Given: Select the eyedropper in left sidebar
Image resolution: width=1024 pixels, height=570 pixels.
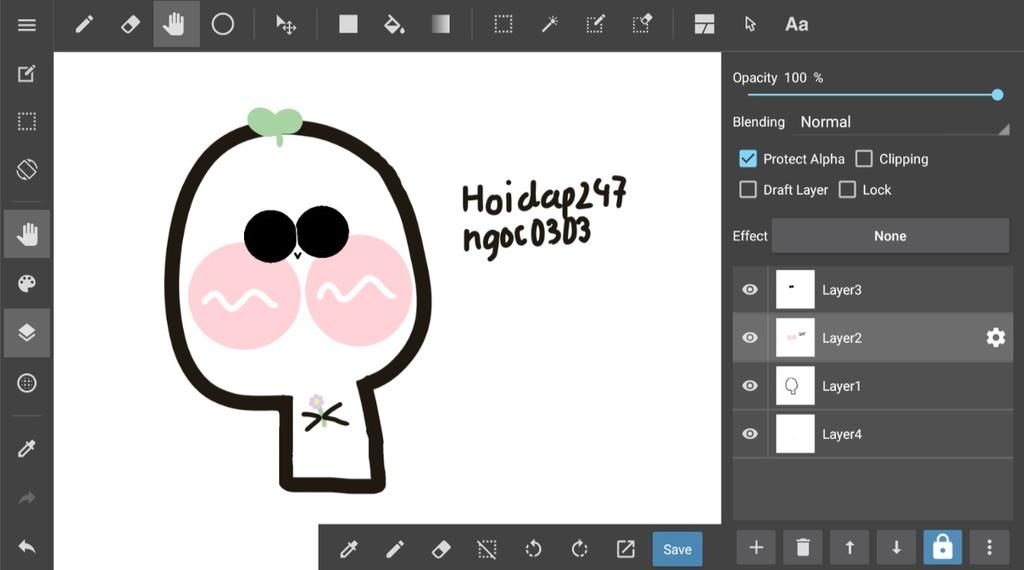Looking at the screenshot, I should [27, 449].
